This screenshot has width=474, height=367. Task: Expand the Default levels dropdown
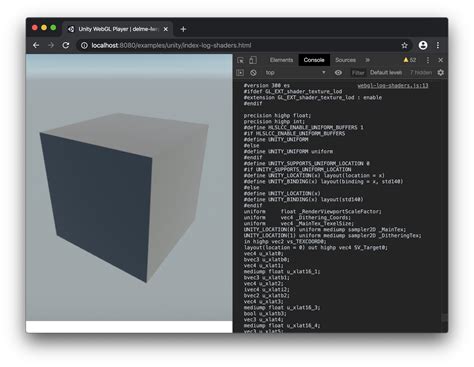[x=386, y=73]
